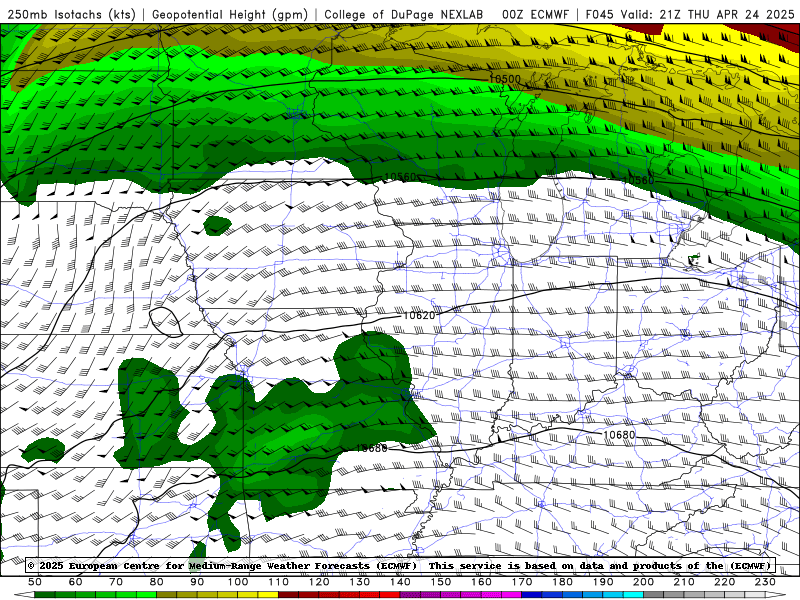
Task: Click the '60' value on color scale
Action: 76,582
